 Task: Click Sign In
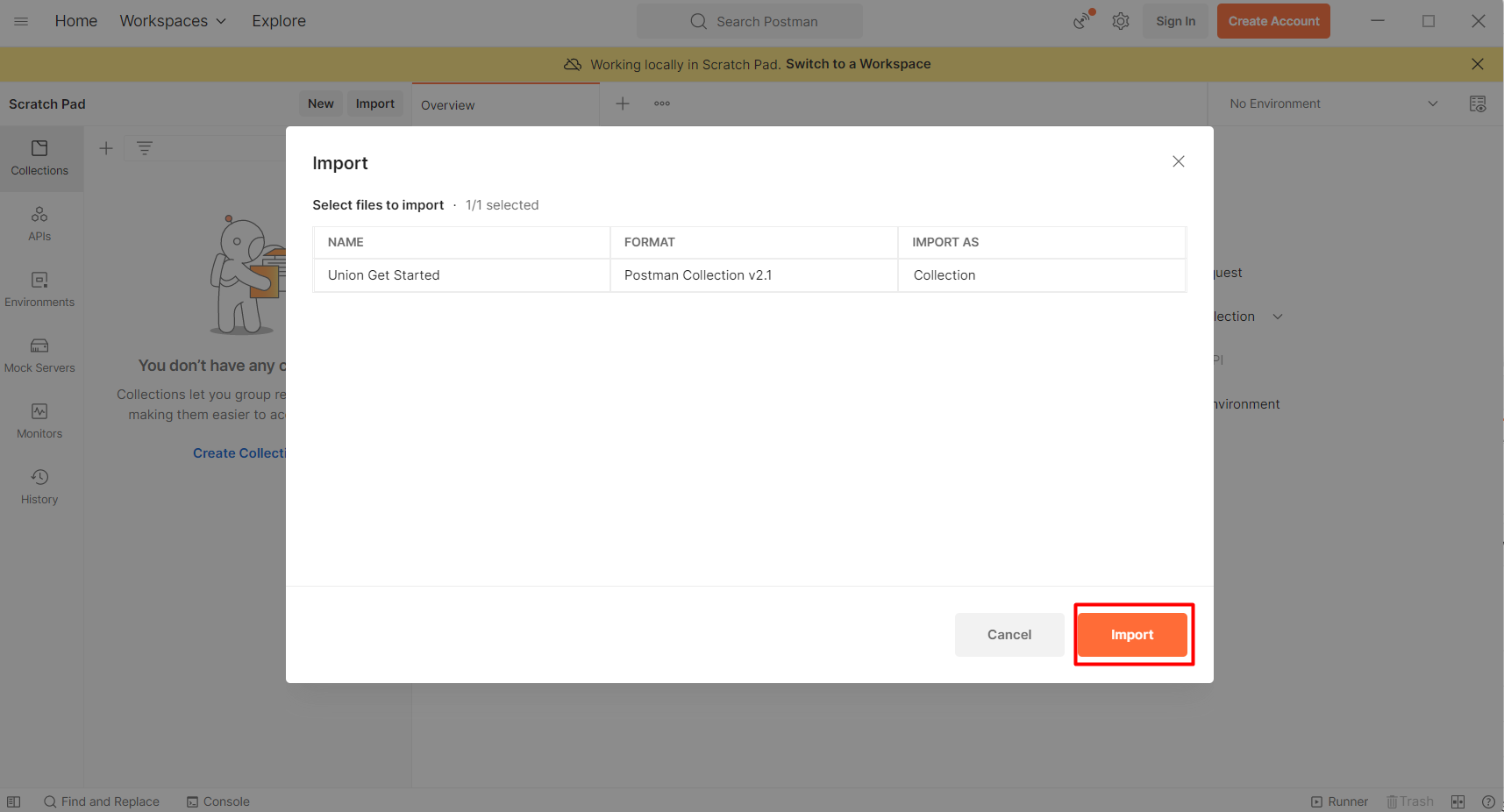(1175, 21)
